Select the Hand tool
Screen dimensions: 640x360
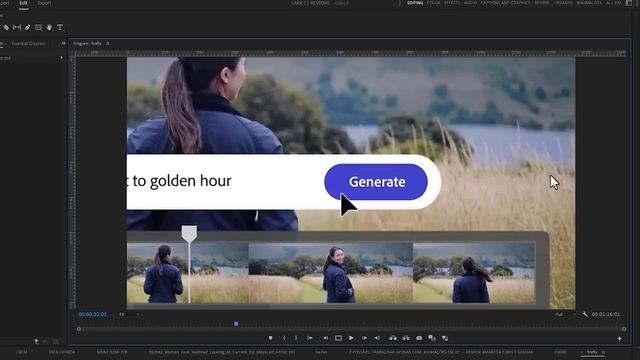coord(49,27)
